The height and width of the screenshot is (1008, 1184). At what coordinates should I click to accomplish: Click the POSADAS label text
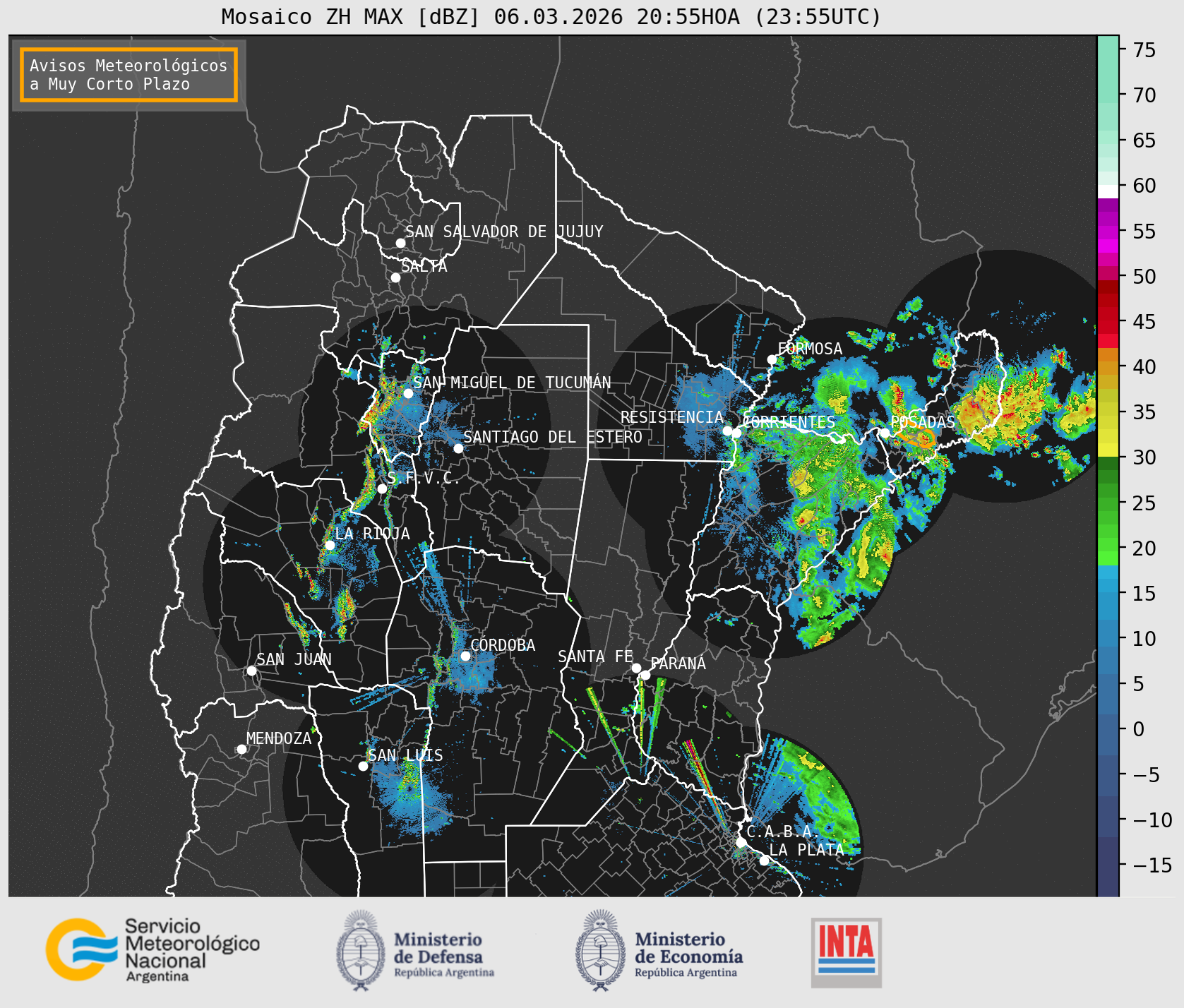pos(923,422)
